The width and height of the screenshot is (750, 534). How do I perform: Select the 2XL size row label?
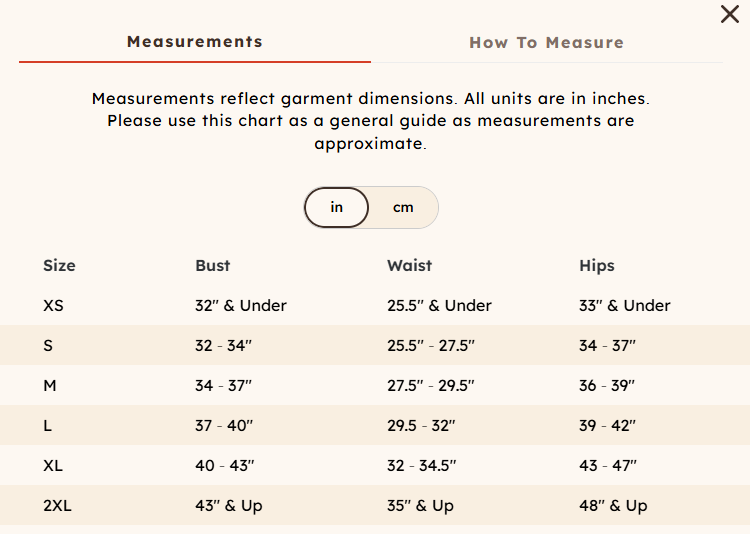pyautogui.click(x=57, y=506)
